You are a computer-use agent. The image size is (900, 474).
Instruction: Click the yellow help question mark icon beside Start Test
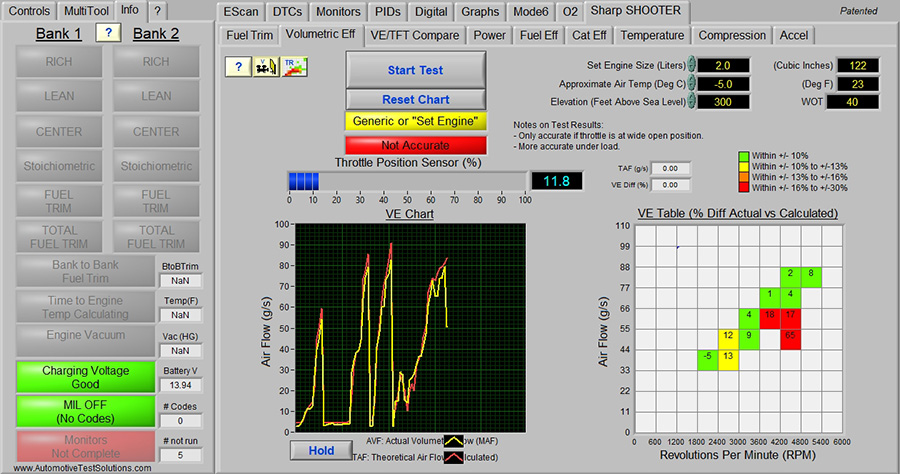pos(239,66)
